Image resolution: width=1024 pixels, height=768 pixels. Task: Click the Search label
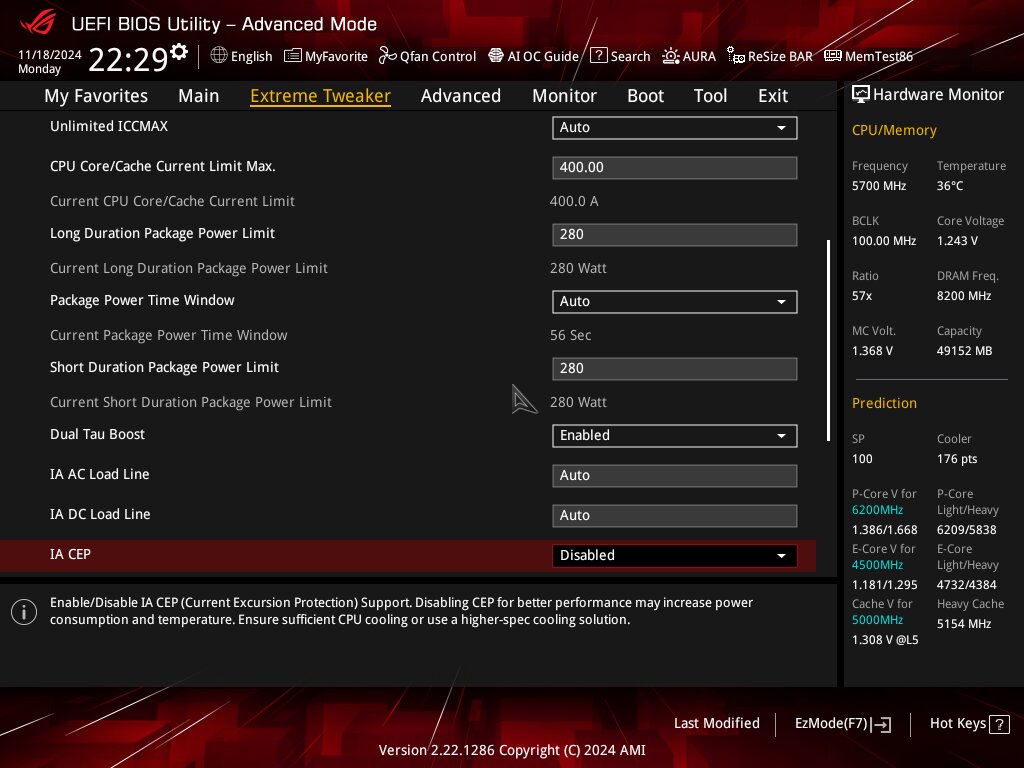pyautogui.click(x=630, y=56)
